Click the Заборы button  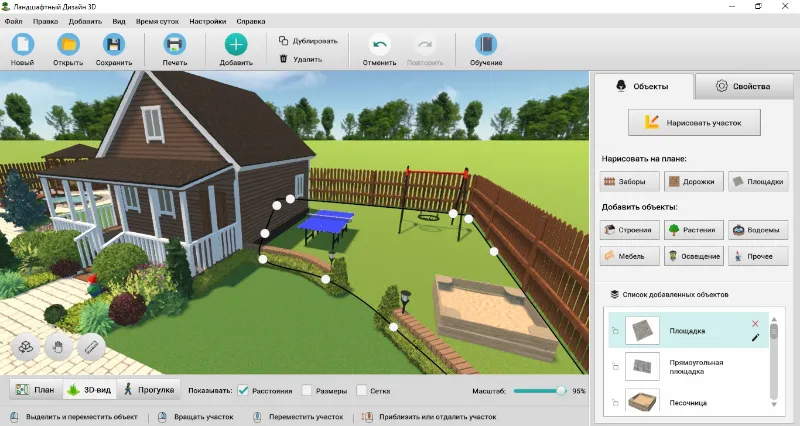630,181
